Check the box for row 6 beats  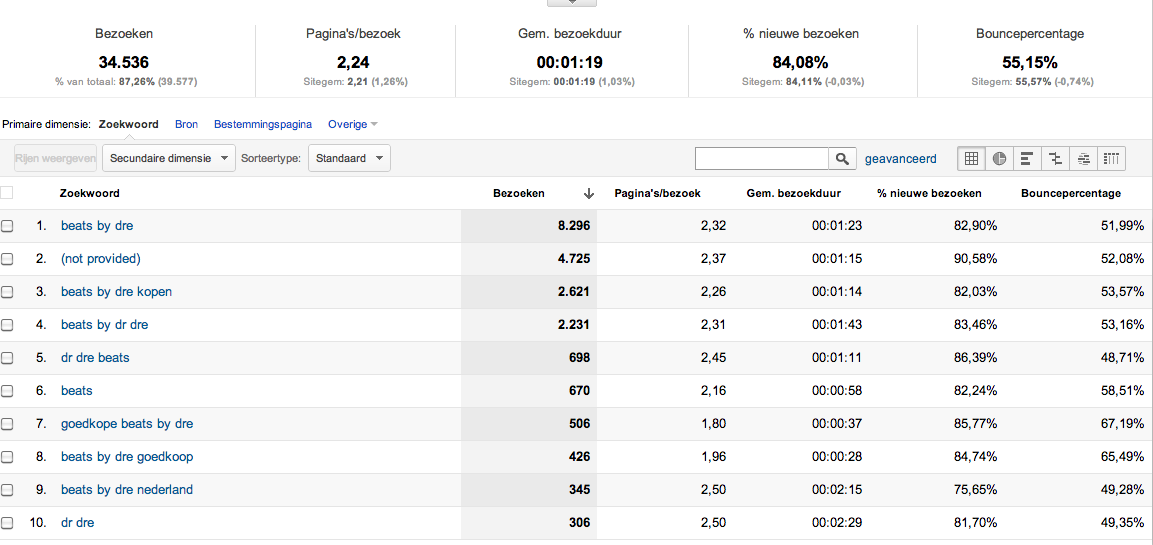(7, 391)
